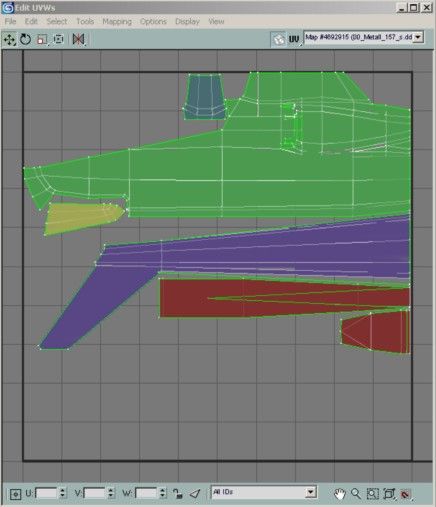Open the Mapping menu
The width and height of the screenshot is (436, 507).
pos(117,21)
